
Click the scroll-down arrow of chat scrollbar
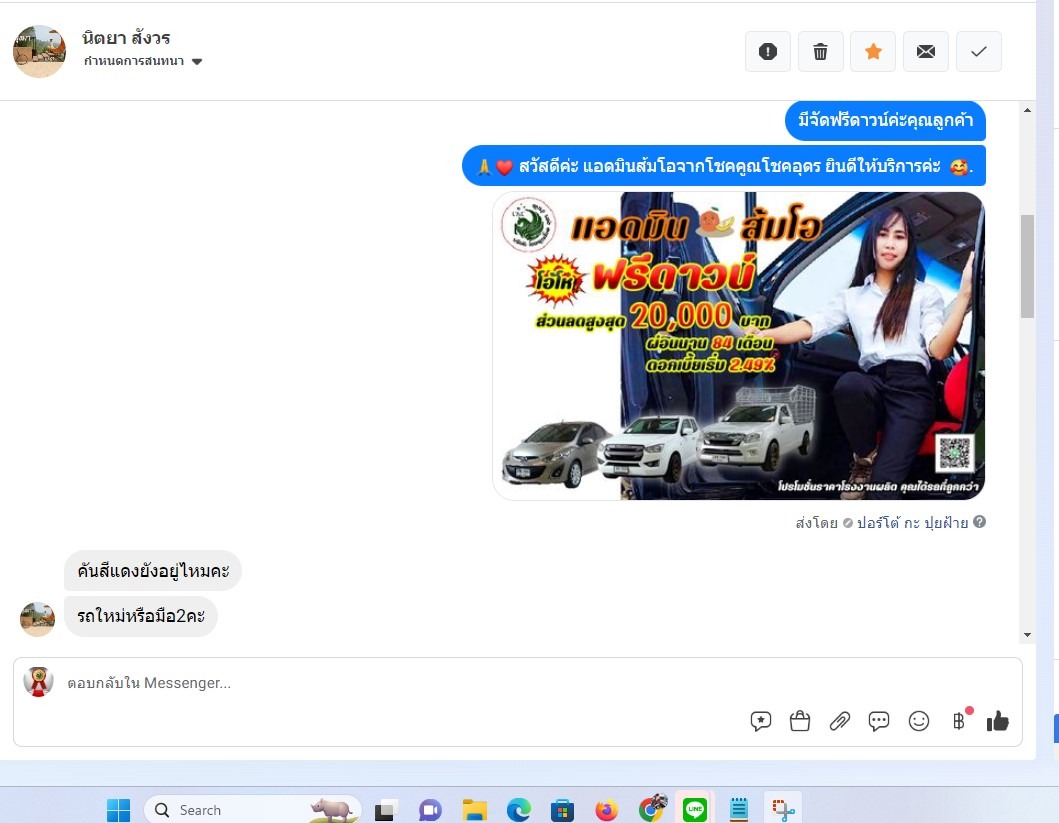[x=1027, y=635]
